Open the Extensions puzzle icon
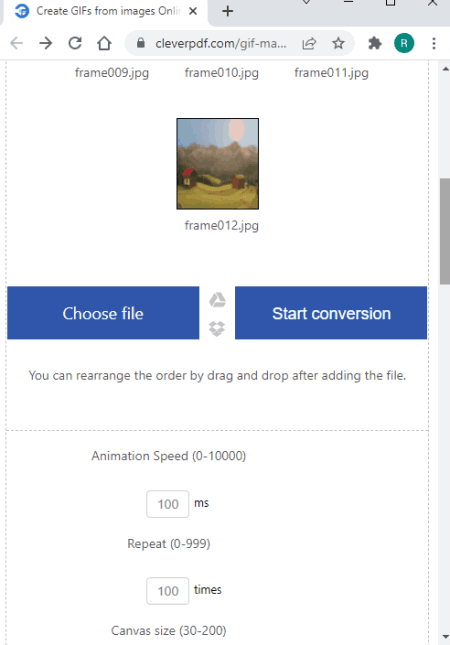 (374, 43)
